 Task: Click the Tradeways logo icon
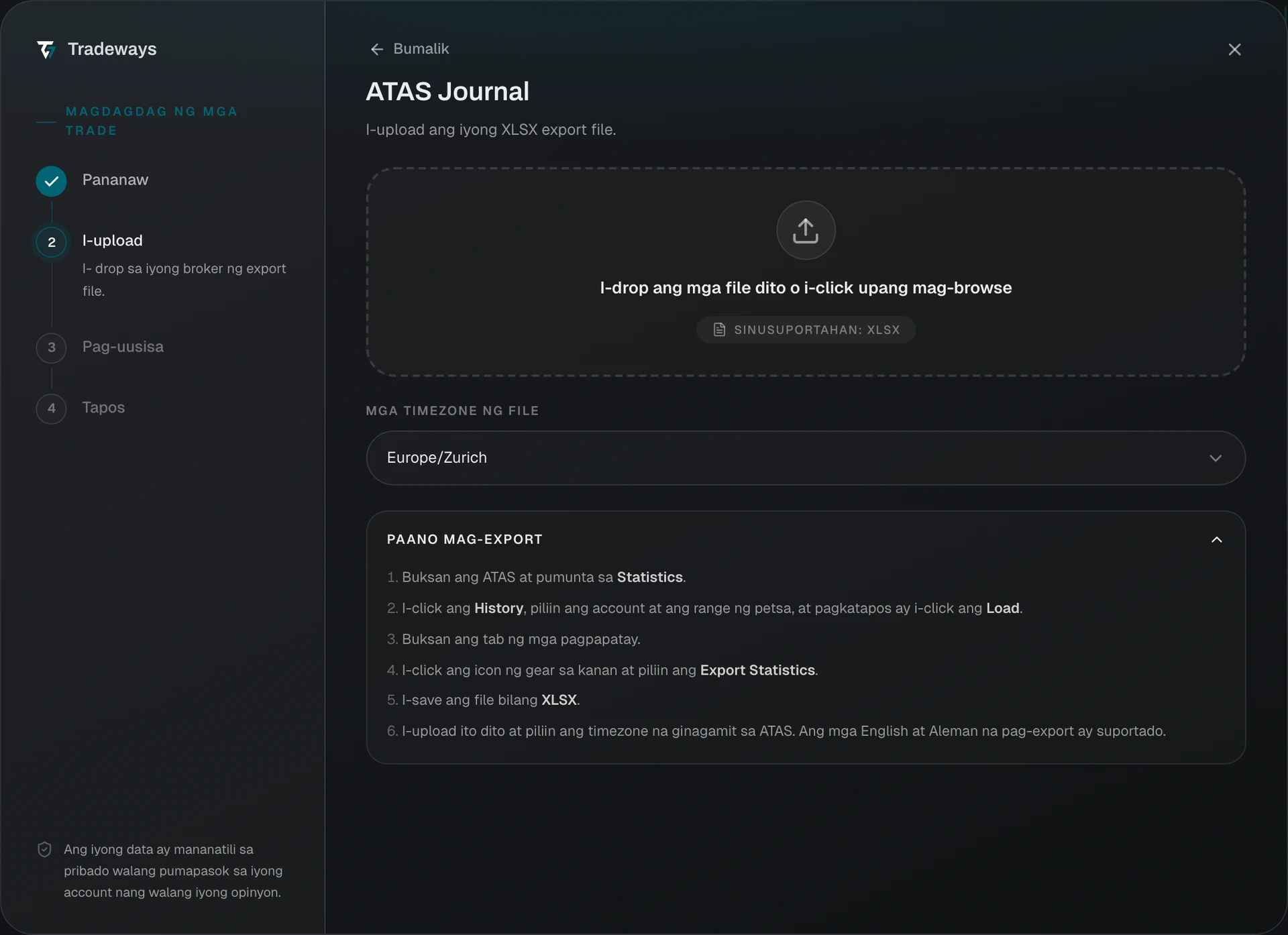46,50
